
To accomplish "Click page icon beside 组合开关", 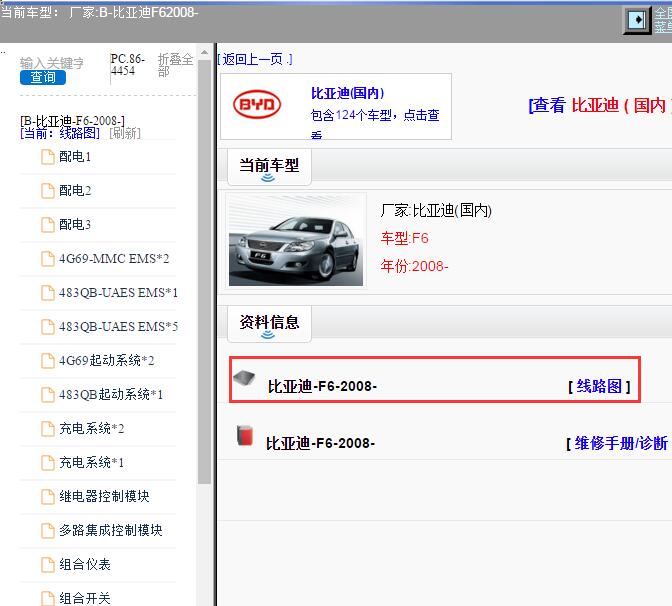I will click(48, 598).
